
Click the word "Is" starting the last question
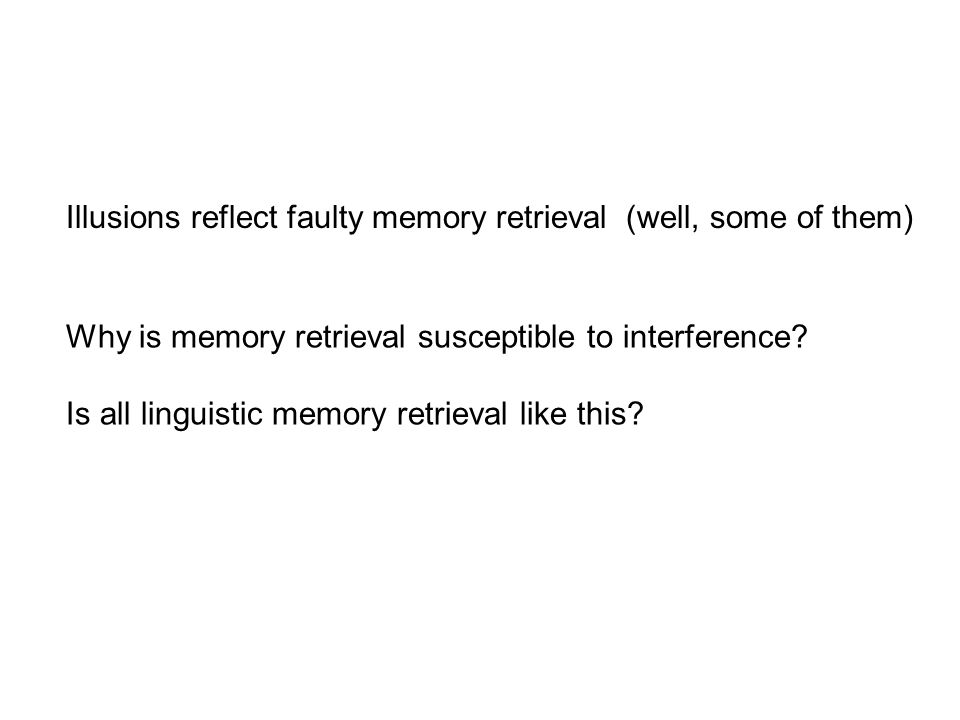coord(78,413)
